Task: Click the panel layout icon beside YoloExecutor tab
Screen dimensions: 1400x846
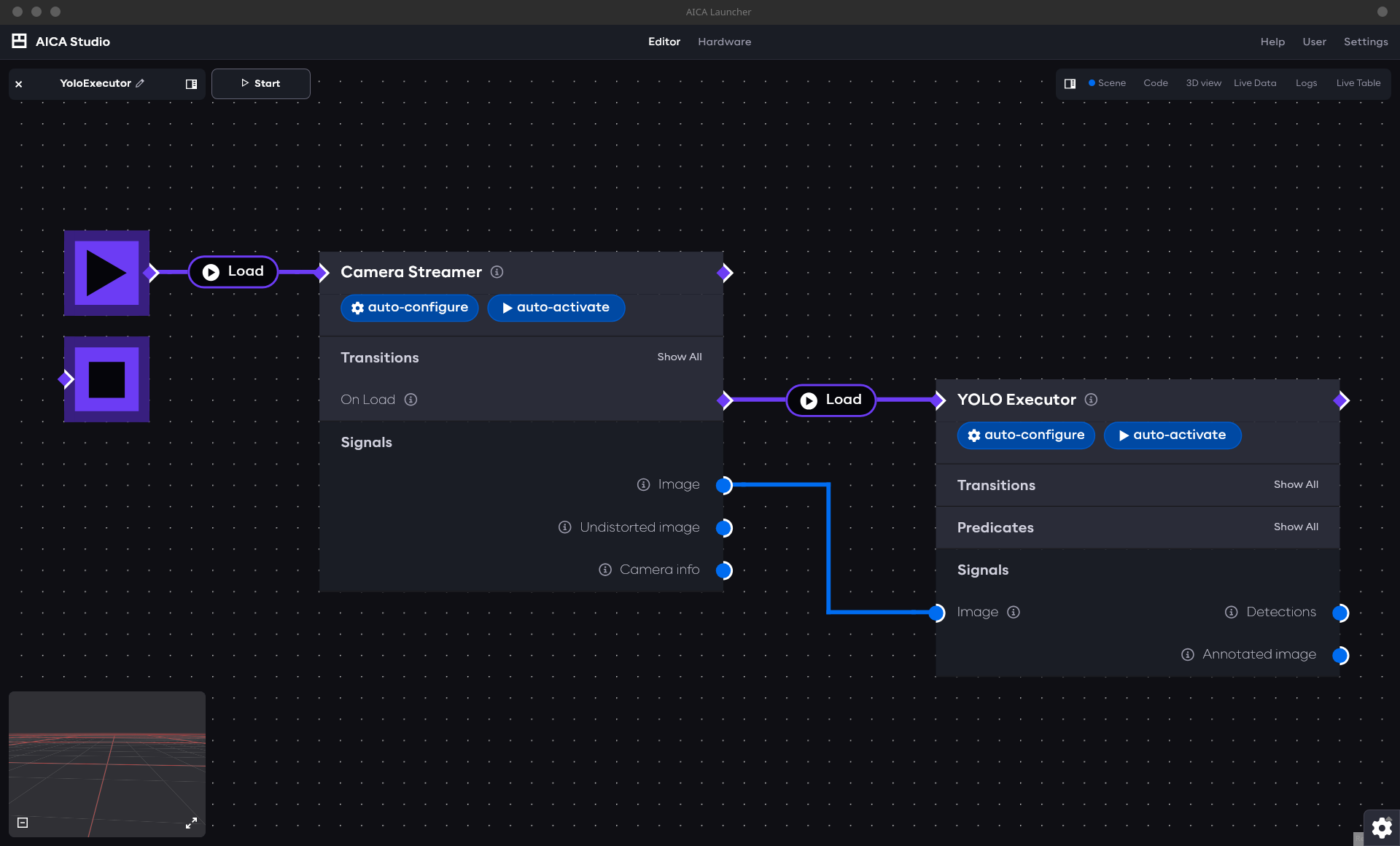Action: [x=191, y=84]
